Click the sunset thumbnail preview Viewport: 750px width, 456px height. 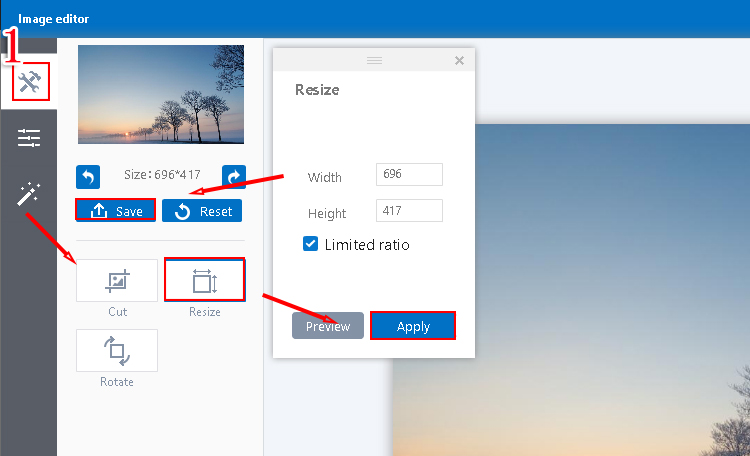[160, 95]
